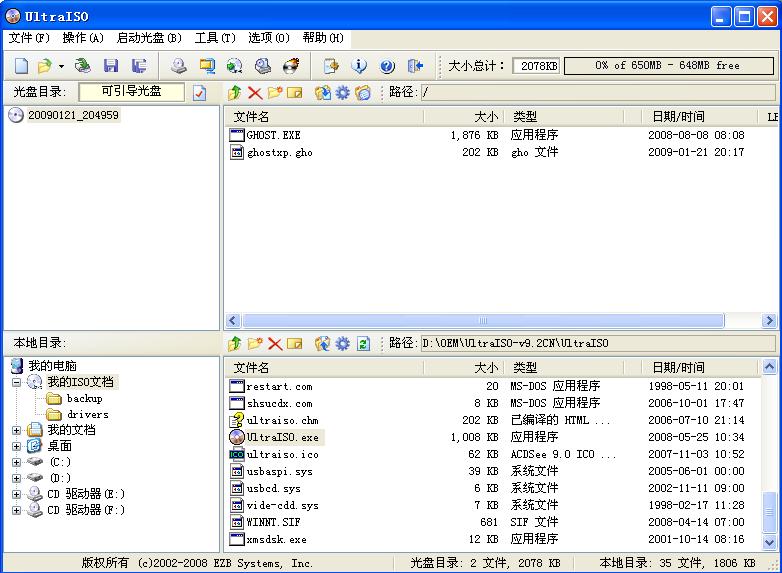
Task: Sort disc files by 文件名 column
Action: [x=324, y=117]
